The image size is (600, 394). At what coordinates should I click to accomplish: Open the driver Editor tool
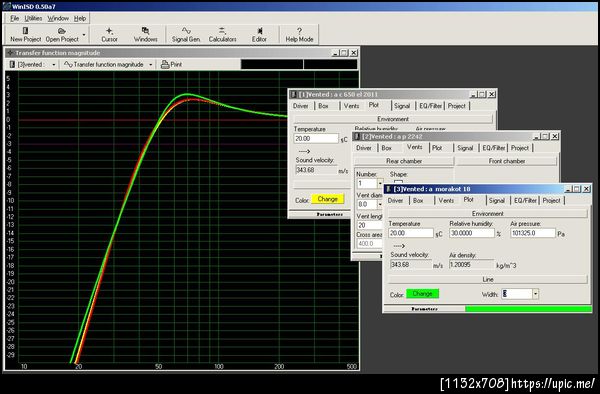point(259,34)
